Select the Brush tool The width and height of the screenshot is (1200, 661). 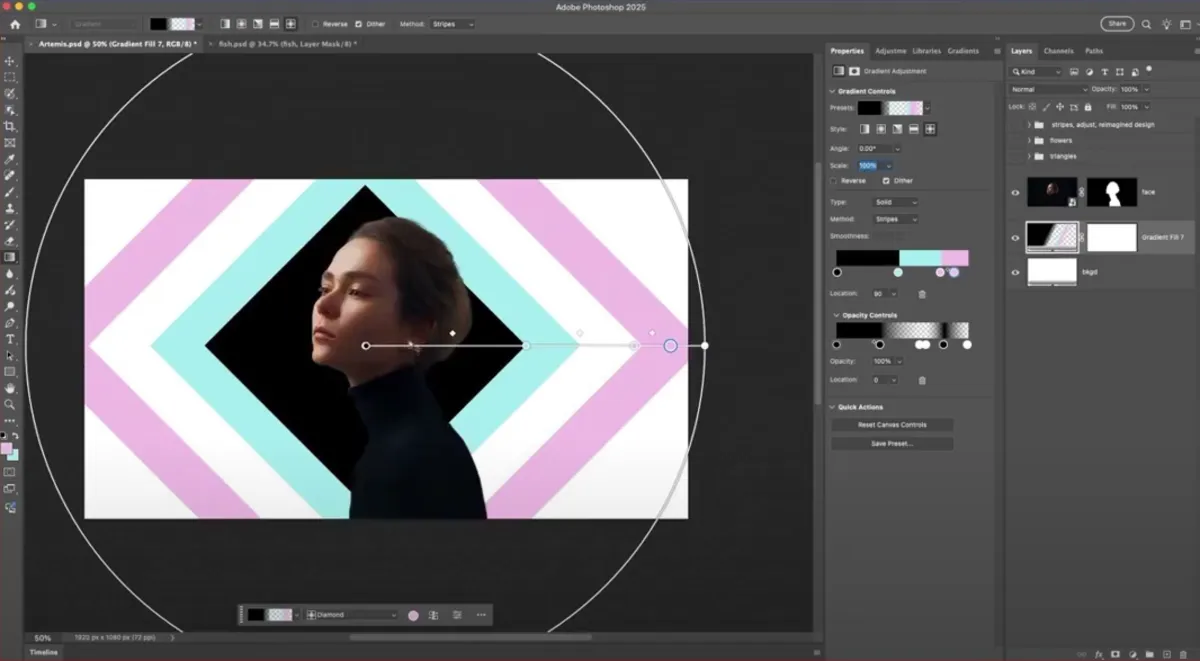coord(11,193)
